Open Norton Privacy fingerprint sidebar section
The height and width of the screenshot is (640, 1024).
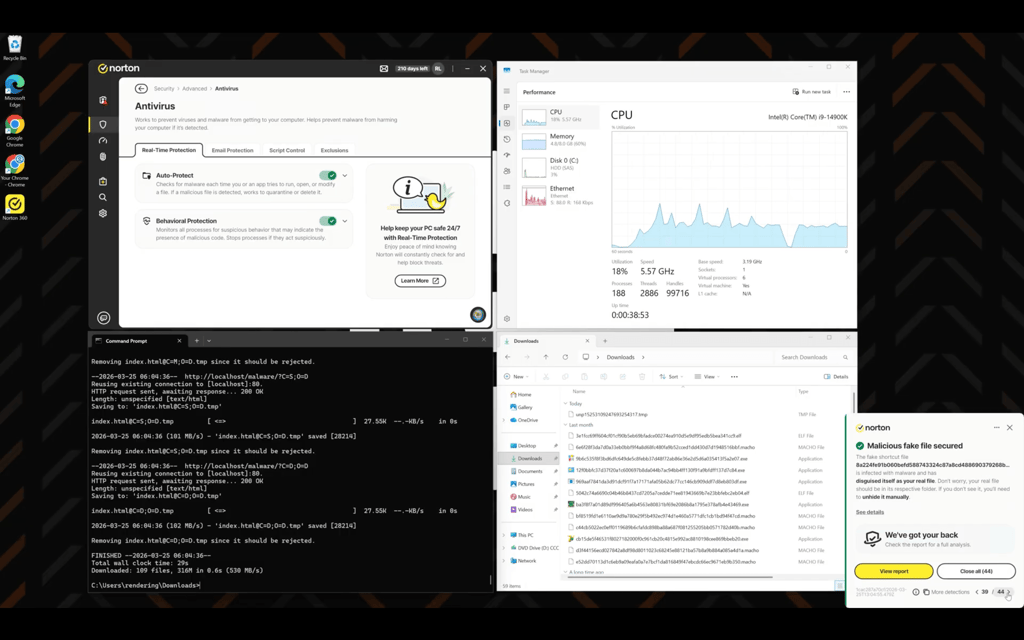click(103, 157)
